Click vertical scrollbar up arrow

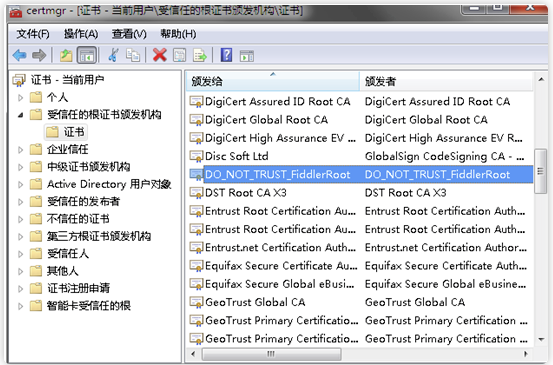pos(541,80)
